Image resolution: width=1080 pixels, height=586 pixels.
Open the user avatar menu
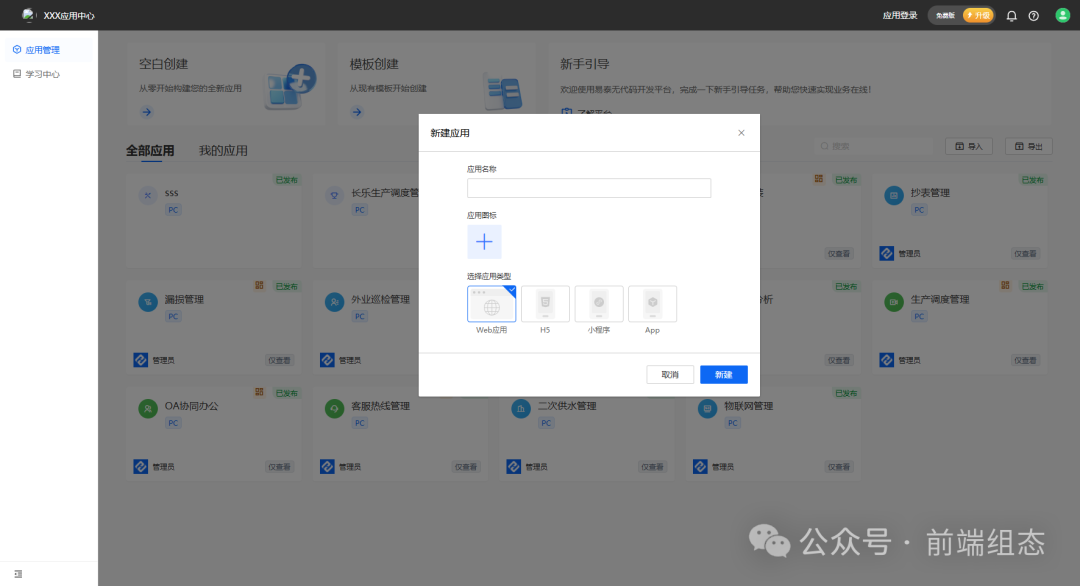(x=1063, y=15)
